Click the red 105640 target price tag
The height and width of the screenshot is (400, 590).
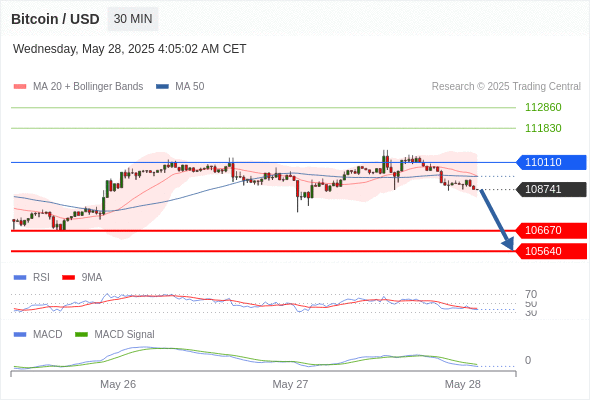[551, 251]
